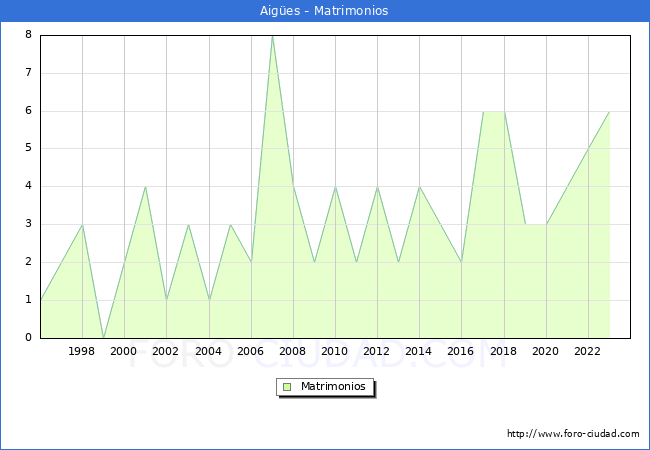Click the y-axis label 0

tap(29, 338)
